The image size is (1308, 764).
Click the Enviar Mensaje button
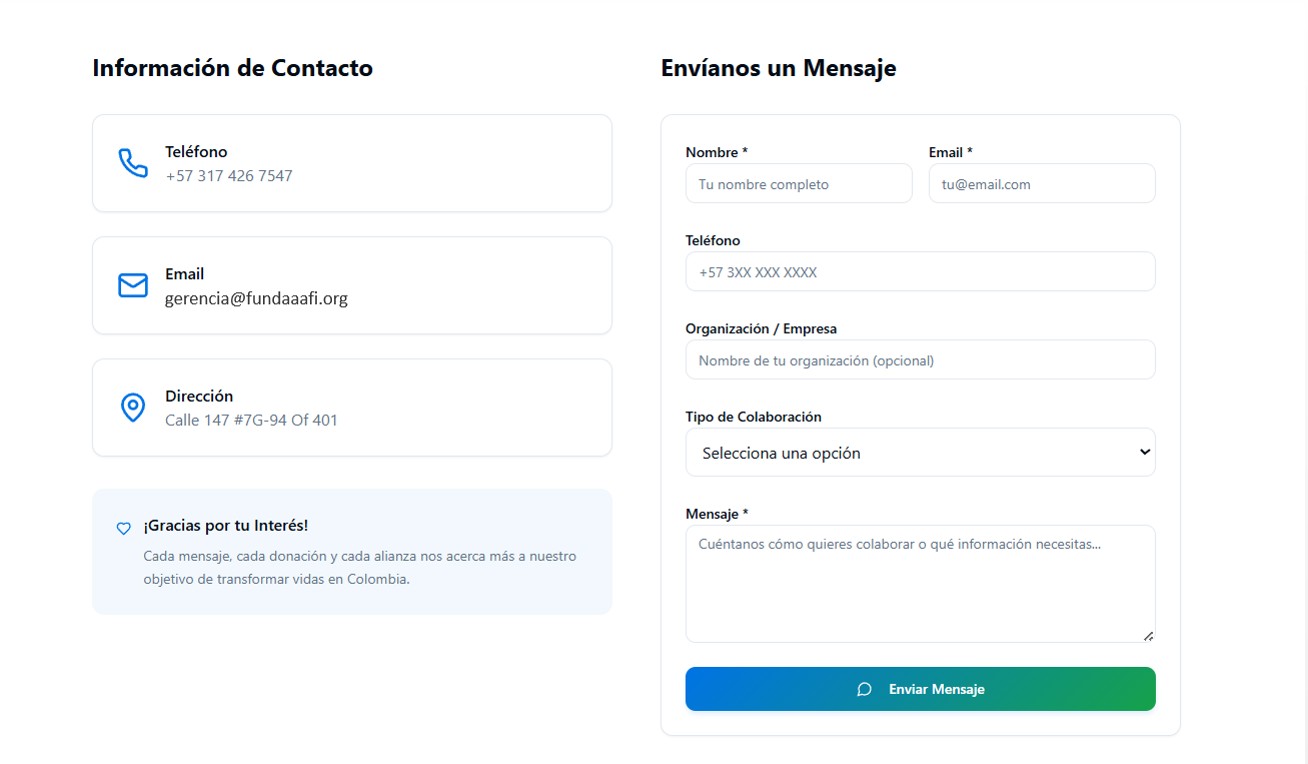coord(920,689)
